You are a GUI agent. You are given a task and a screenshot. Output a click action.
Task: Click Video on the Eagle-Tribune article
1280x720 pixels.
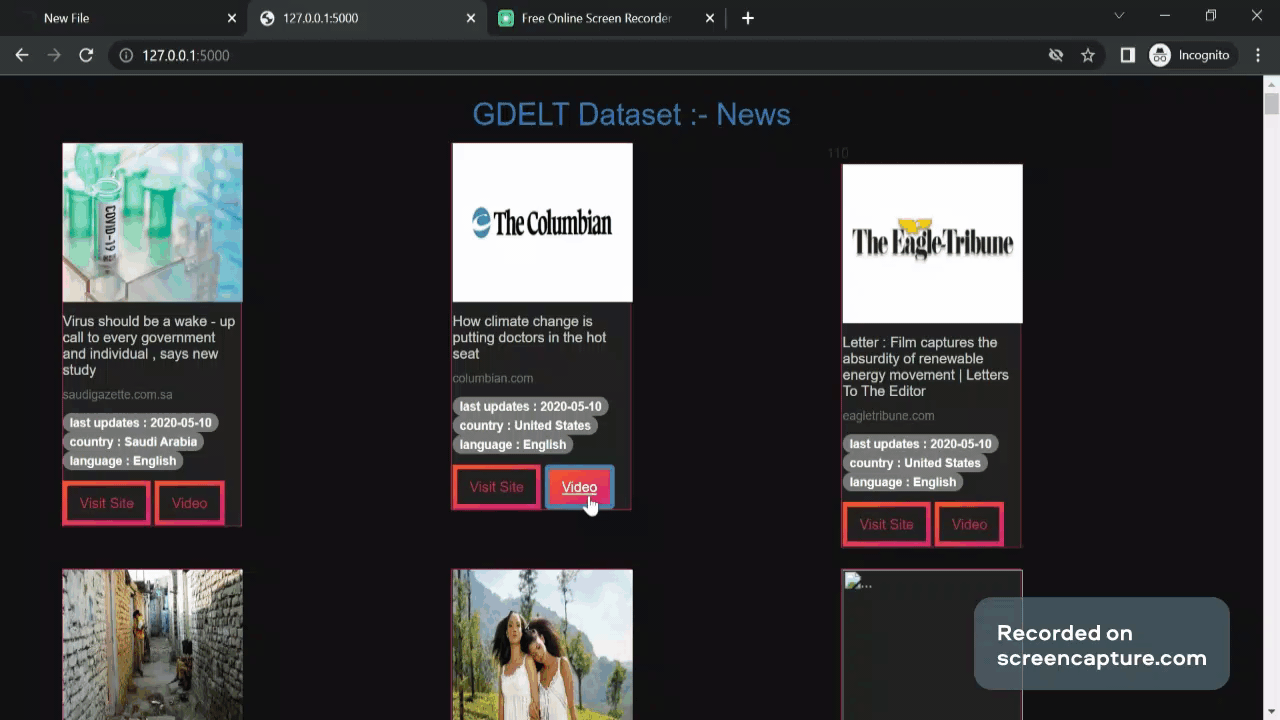pos(968,524)
